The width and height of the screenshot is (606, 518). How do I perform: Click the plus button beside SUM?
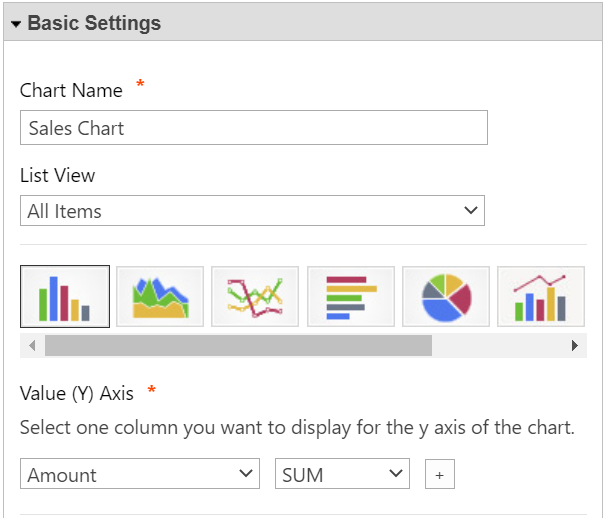(x=439, y=475)
